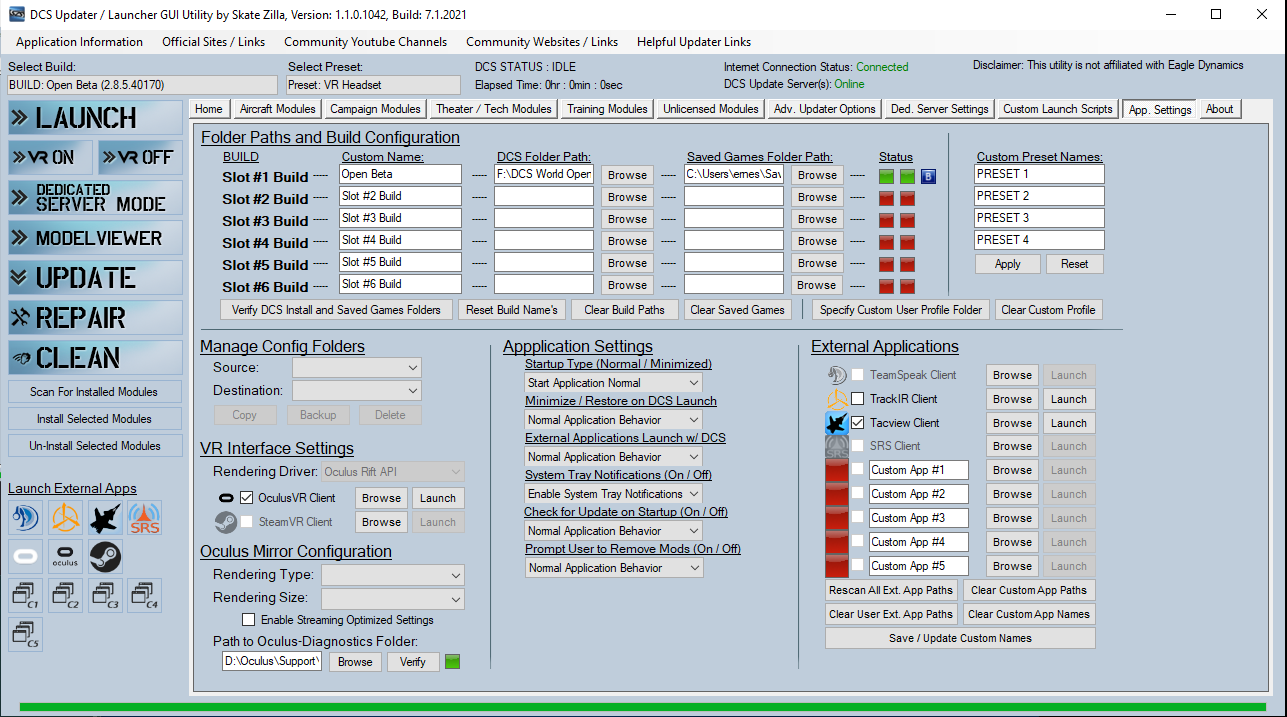
Task: Open the System Tray Notifications dropdown
Action: pyautogui.click(x=614, y=494)
